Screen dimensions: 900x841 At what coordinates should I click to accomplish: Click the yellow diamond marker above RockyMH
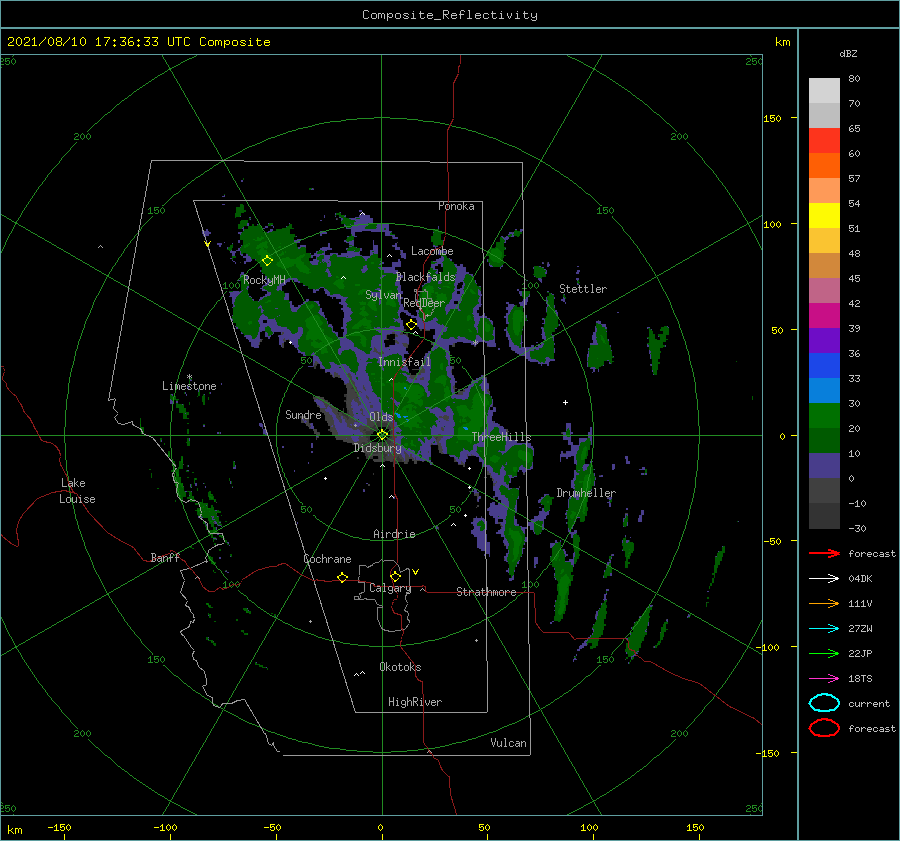(x=267, y=261)
